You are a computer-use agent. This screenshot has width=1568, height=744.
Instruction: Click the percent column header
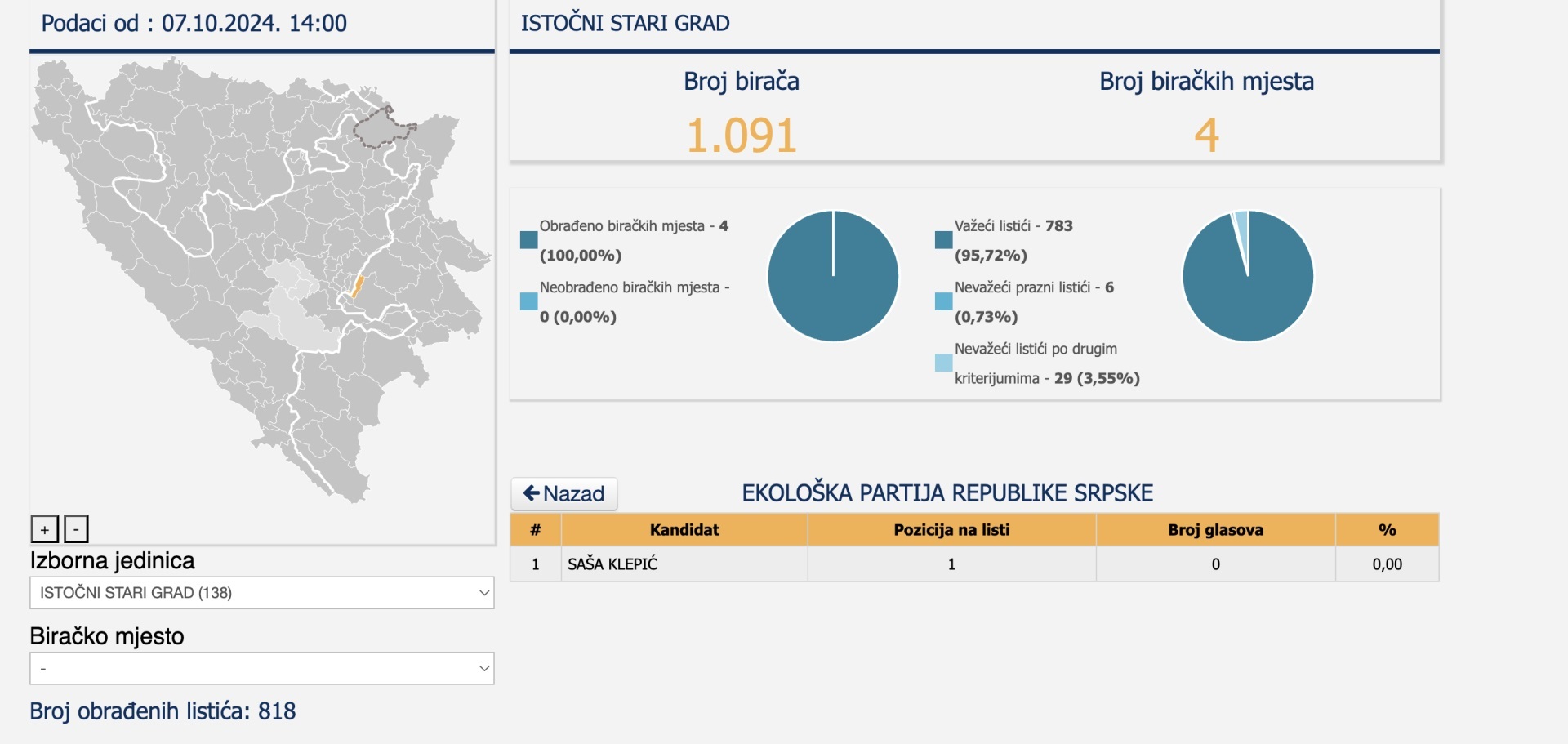point(1387,530)
